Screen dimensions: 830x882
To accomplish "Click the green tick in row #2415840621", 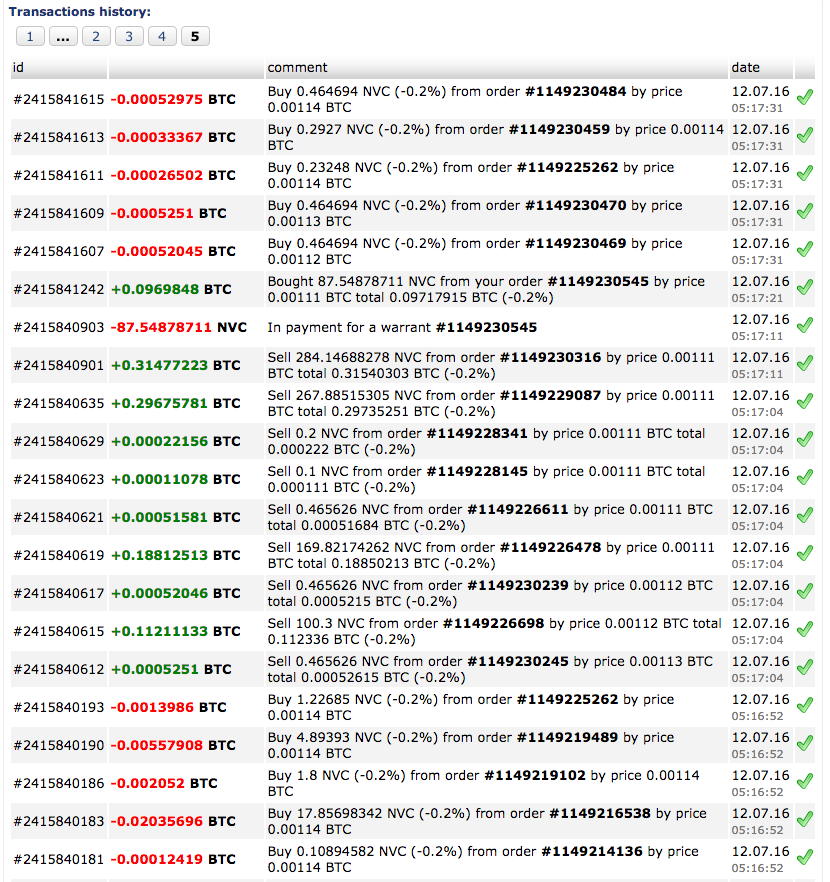I will (805, 515).
